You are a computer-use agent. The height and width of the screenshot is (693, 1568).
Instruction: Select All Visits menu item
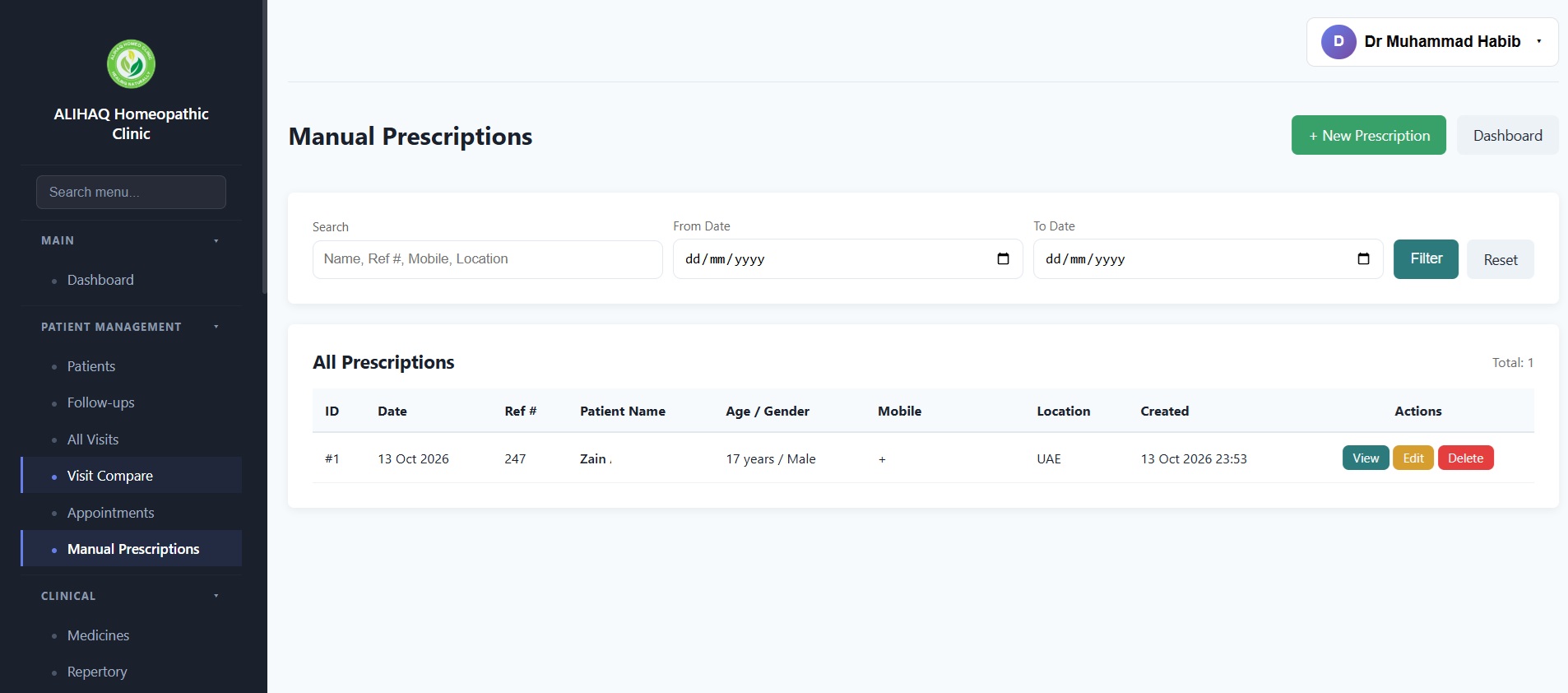(132, 440)
